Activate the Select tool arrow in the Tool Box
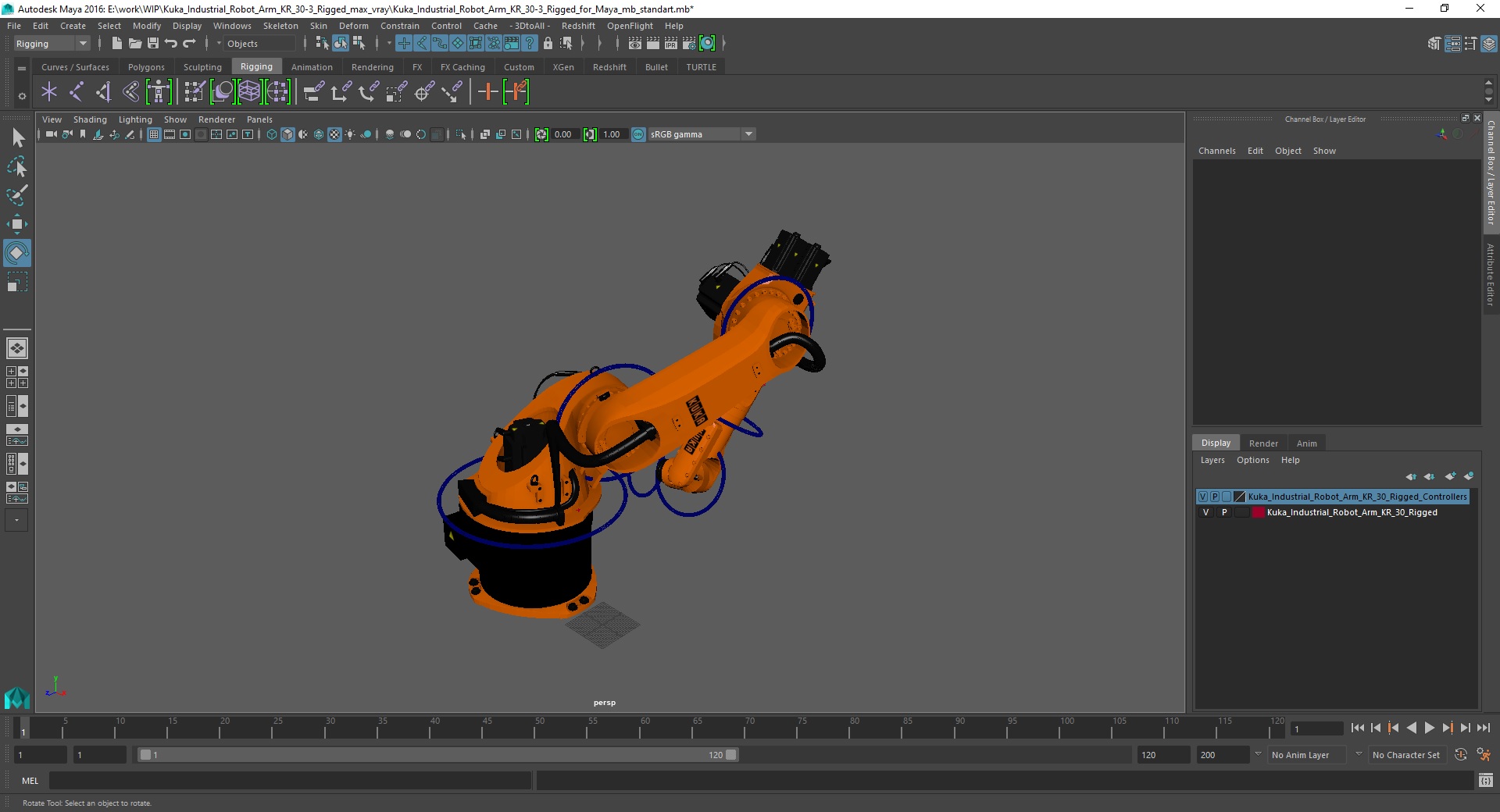The width and height of the screenshot is (1500, 812). (17, 138)
